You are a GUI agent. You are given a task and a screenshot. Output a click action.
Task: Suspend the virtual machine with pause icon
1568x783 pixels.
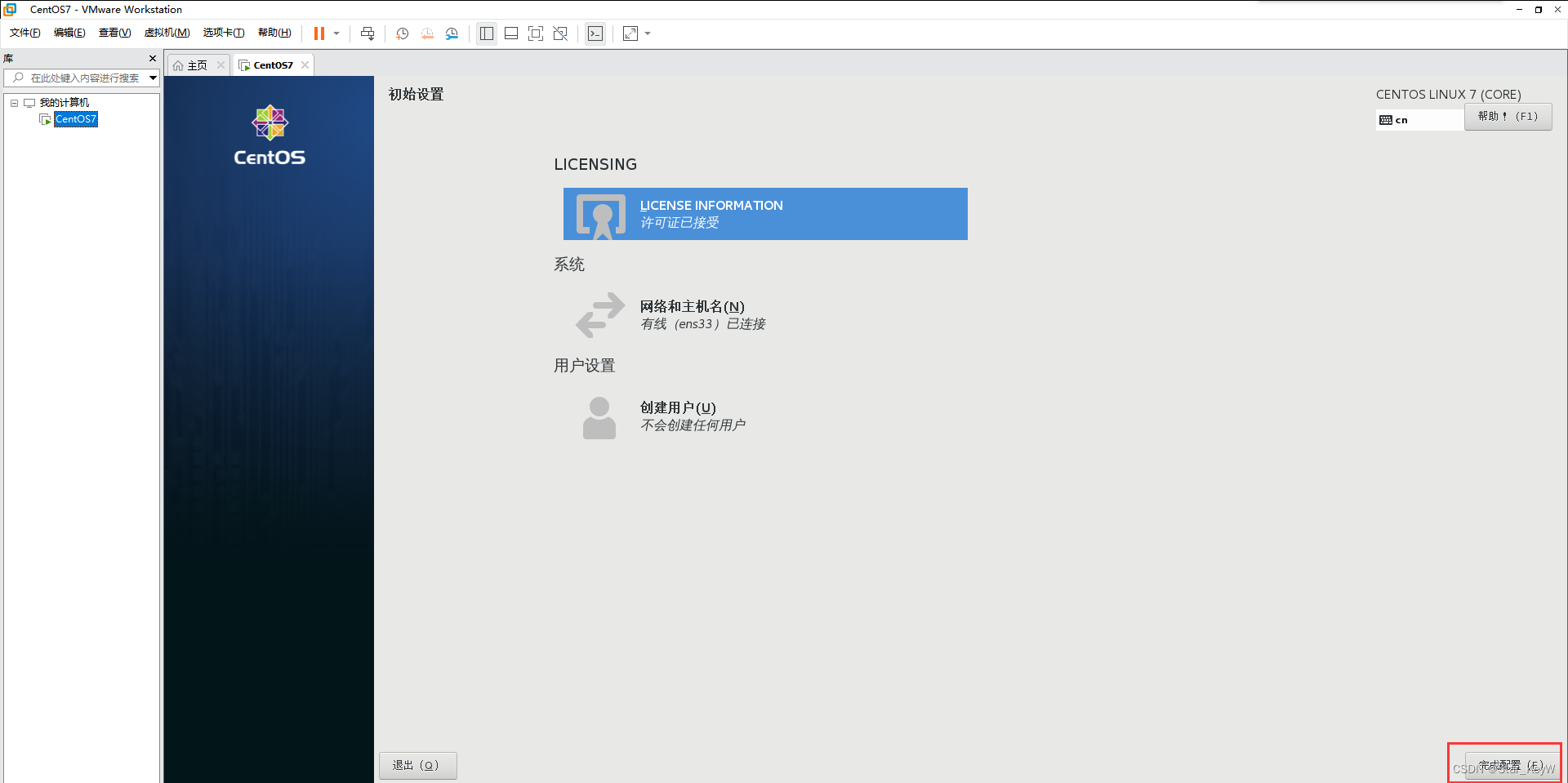[x=321, y=33]
